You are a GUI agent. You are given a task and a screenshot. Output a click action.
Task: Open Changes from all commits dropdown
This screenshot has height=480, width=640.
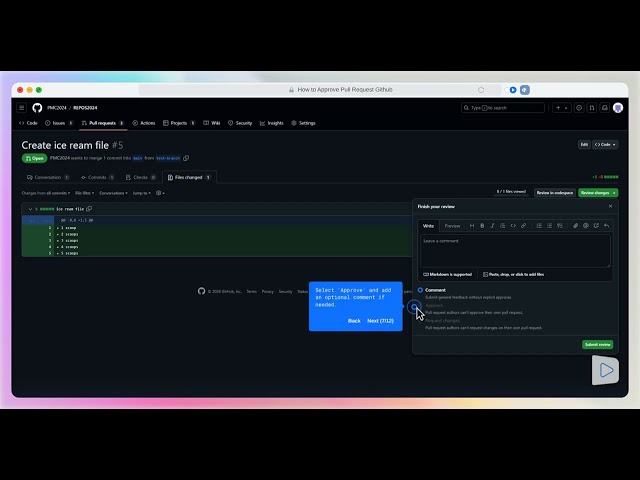point(46,193)
